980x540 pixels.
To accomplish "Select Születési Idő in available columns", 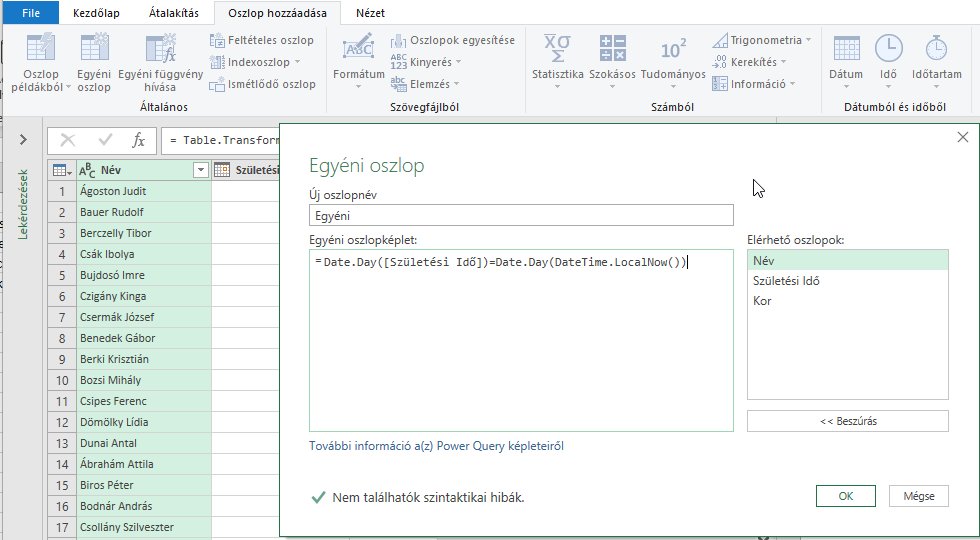I will 848,281.
